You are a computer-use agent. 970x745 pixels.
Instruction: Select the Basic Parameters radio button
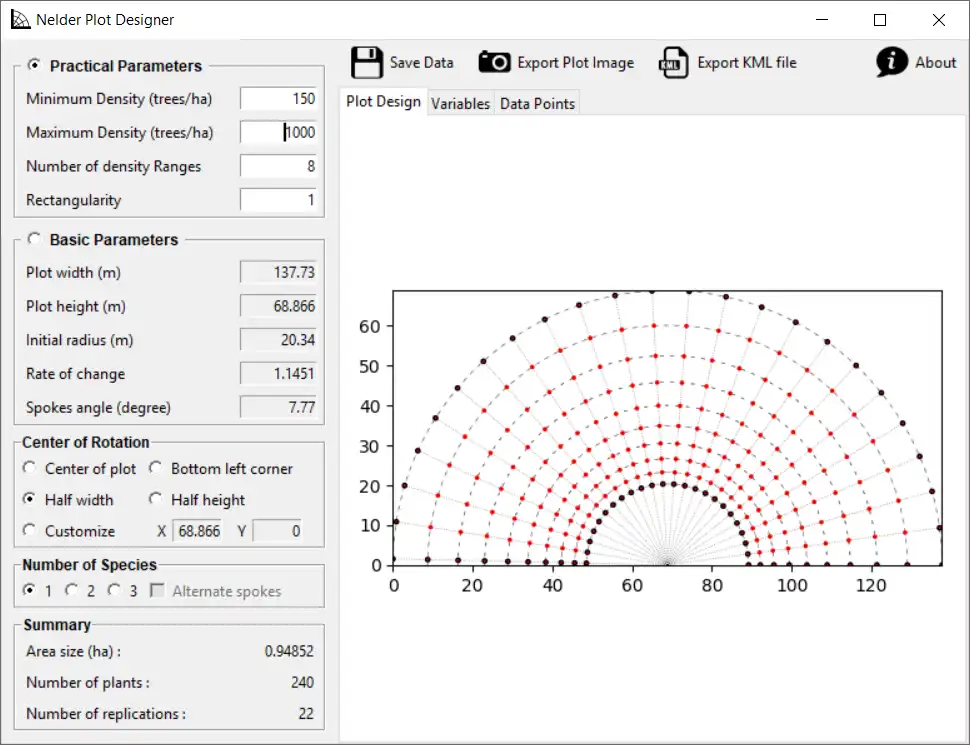[34, 239]
